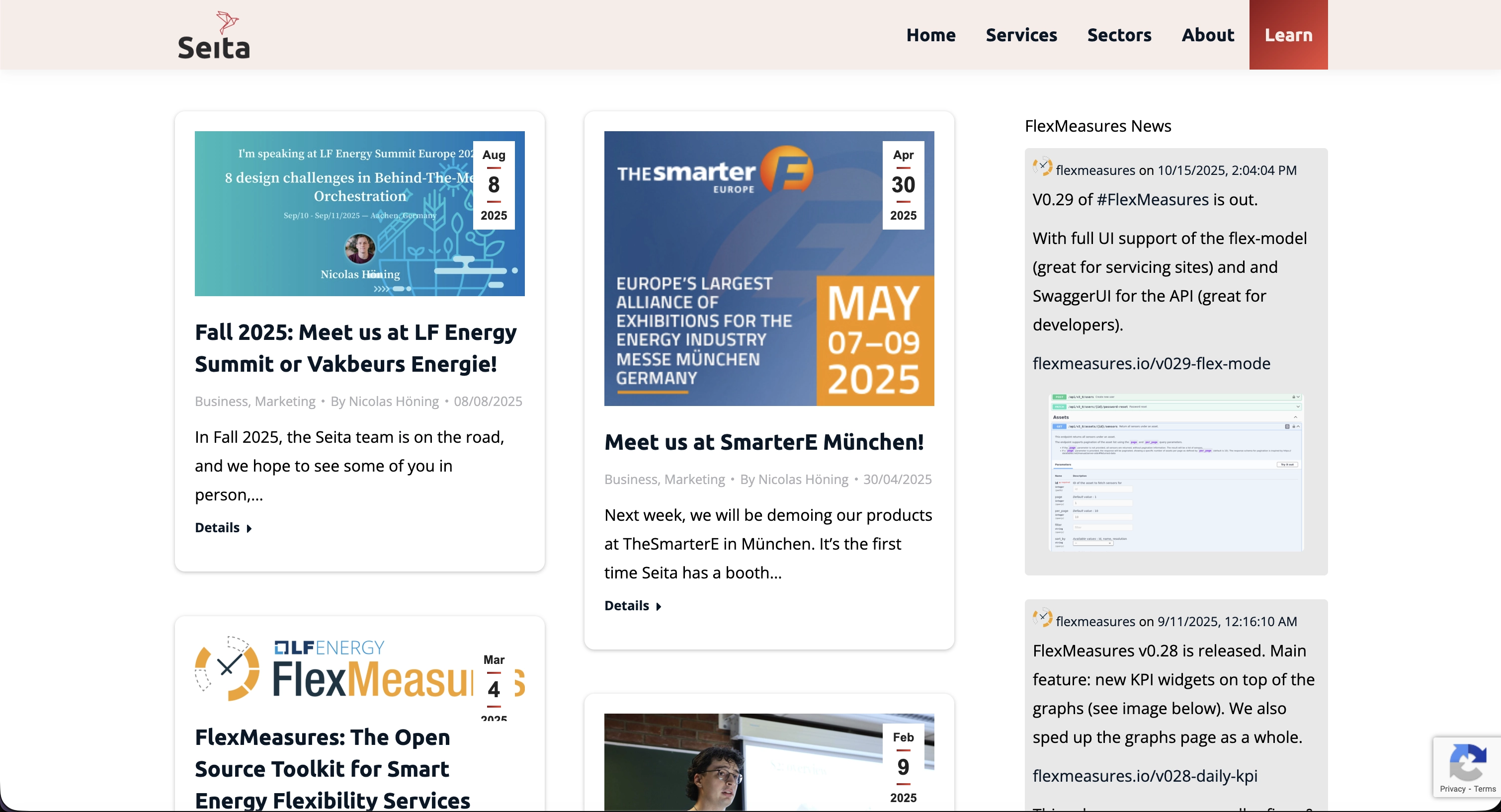Open flexmeasures author link on 9/11/2025 post

(1095, 621)
